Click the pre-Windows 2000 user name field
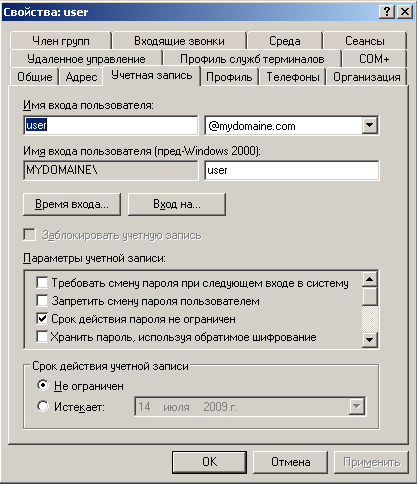This screenshot has height=484, width=417. point(292,170)
